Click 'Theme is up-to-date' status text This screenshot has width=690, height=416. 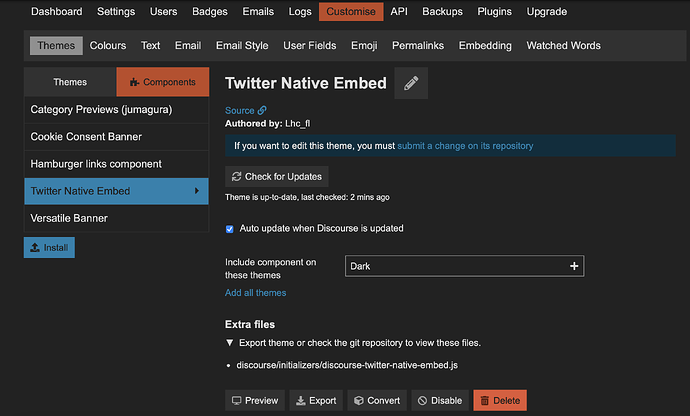point(307,197)
